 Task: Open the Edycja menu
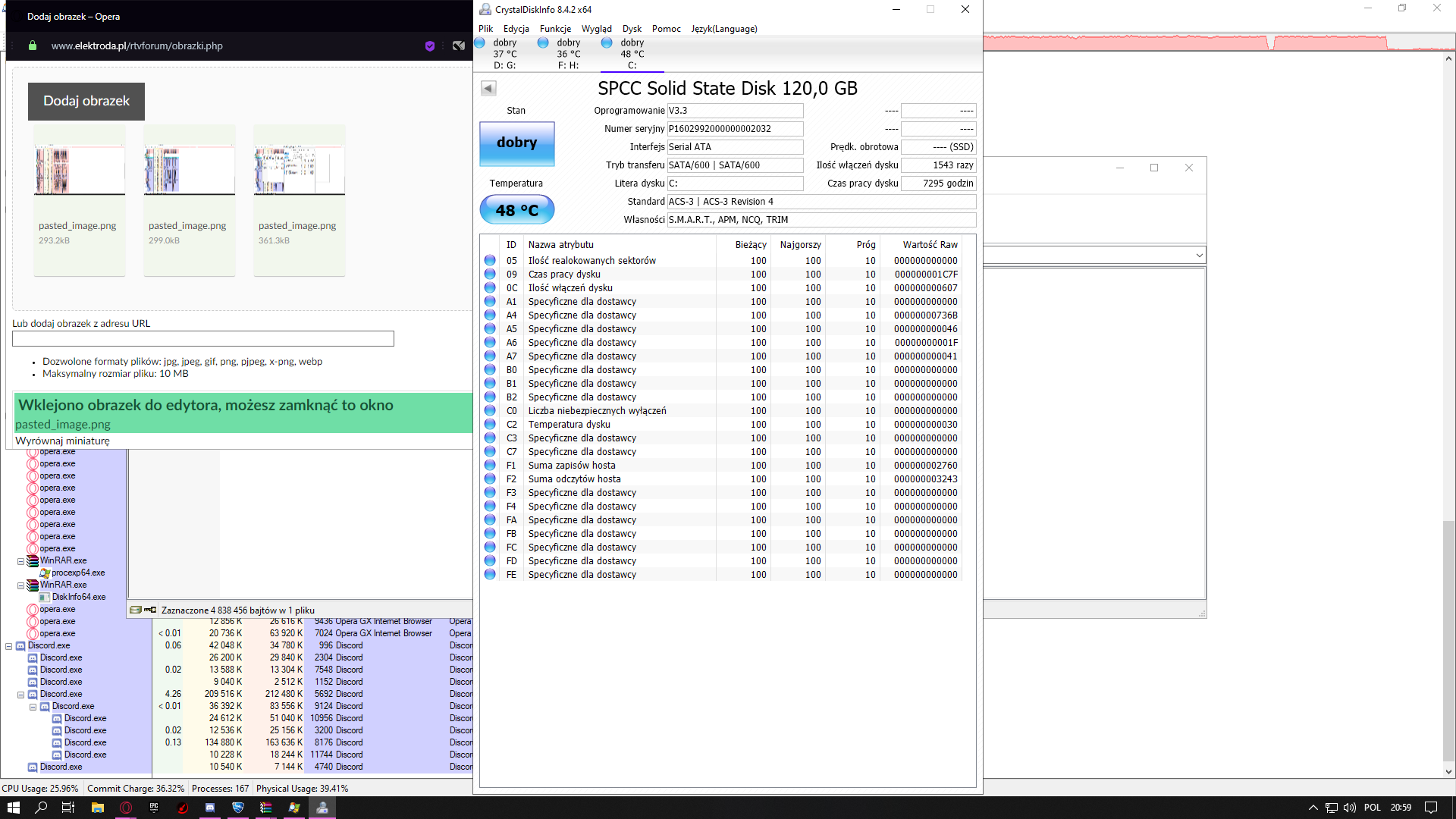516,29
